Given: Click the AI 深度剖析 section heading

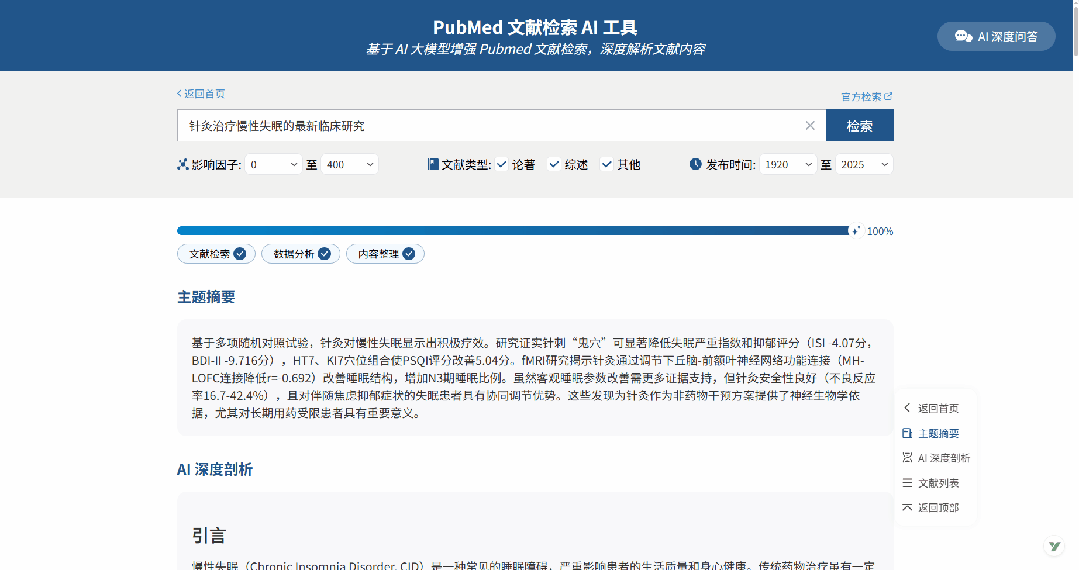Looking at the screenshot, I should [215, 469].
